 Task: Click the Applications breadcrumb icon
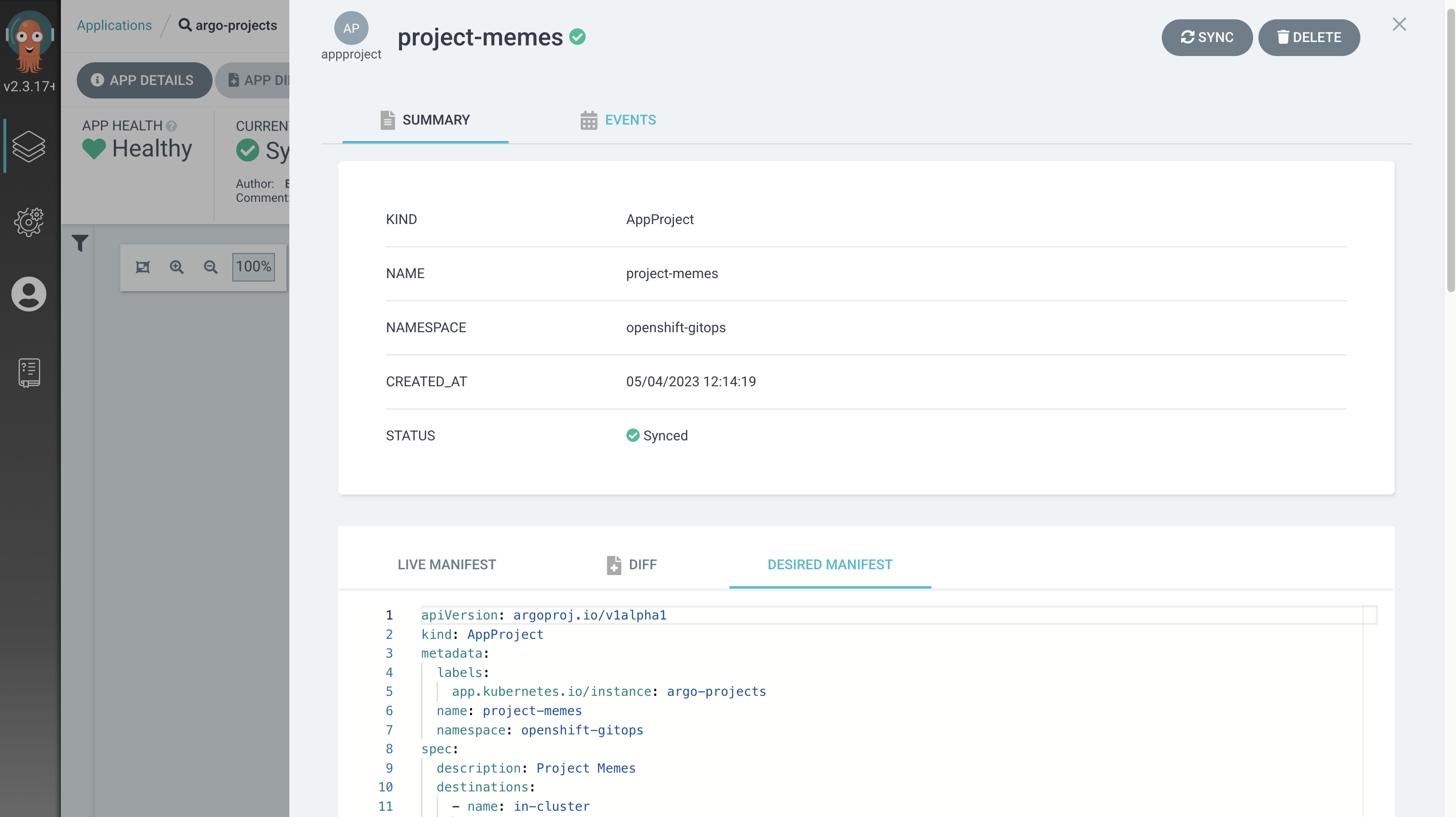pyautogui.click(x=115, y=24)
